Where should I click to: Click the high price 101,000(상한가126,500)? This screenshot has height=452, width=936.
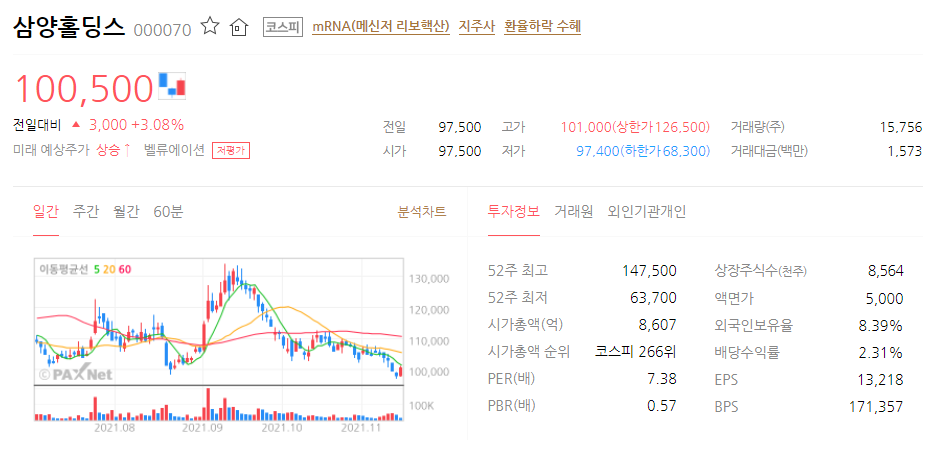635,127
